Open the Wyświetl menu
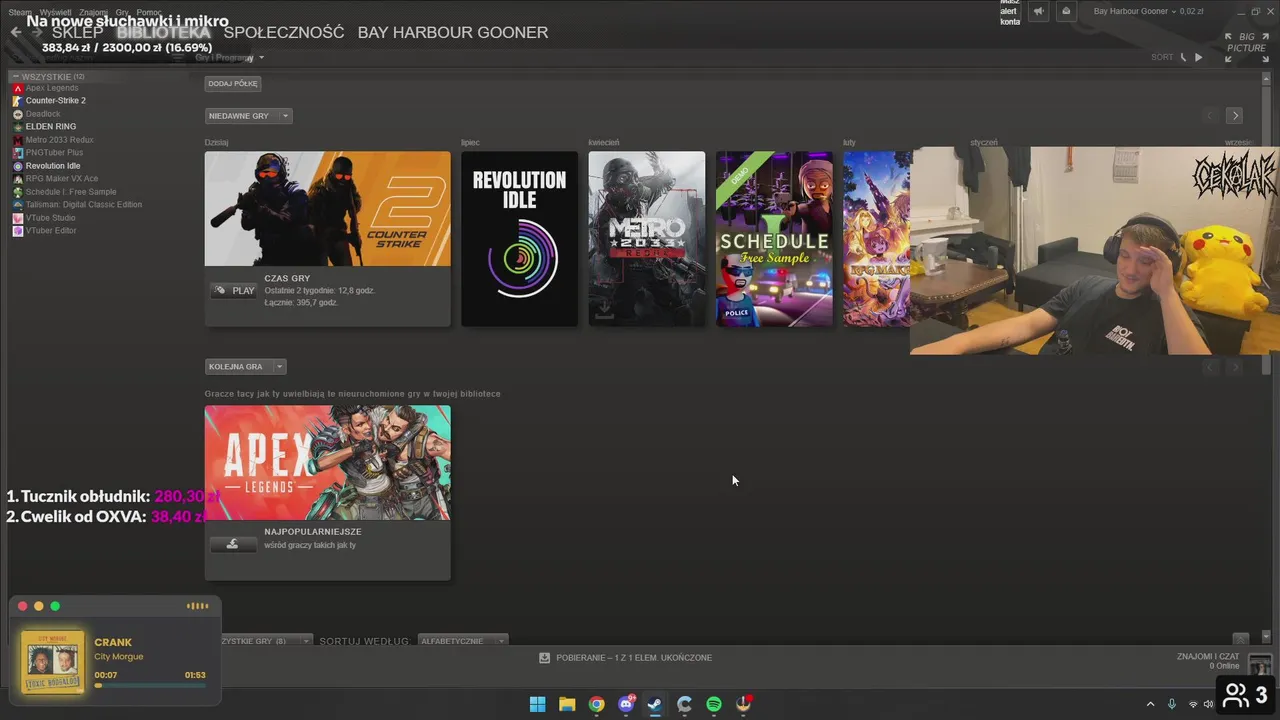The image size is (1280, 720). point(55,12)
